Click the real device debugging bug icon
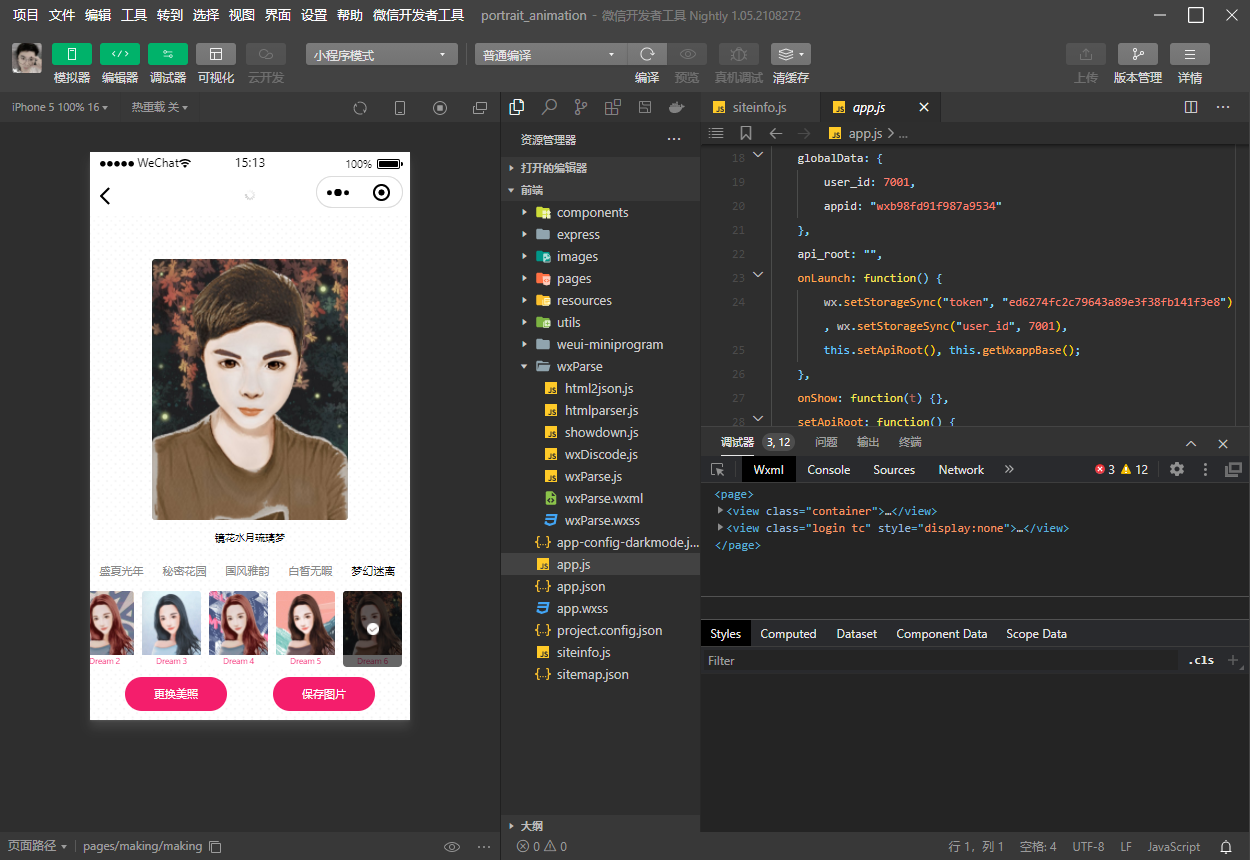This screenshot has width=1250, height=860. point(738,54)
